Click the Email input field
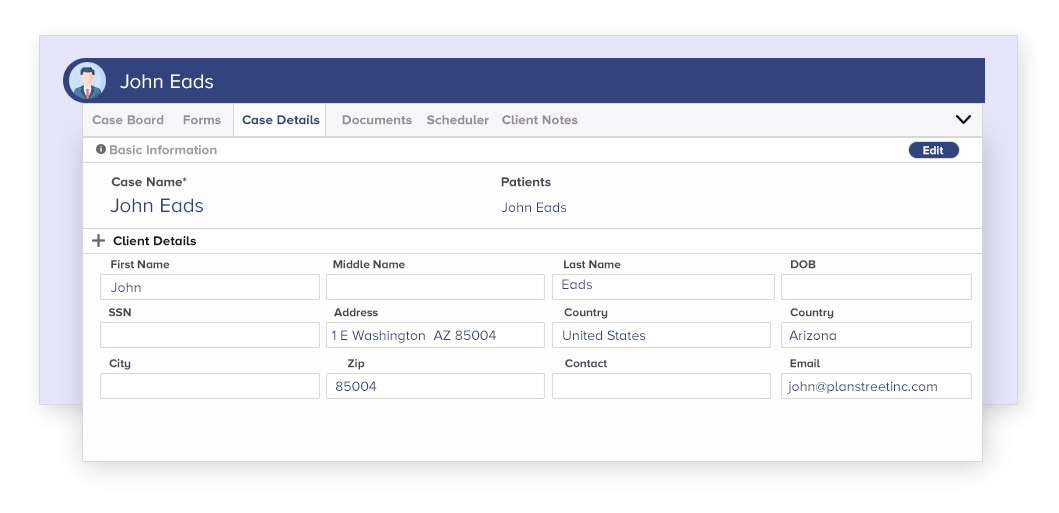Image resolution: width=1059 pixels, height=513 pixels. pyautogui.click(x=876, y=386)
